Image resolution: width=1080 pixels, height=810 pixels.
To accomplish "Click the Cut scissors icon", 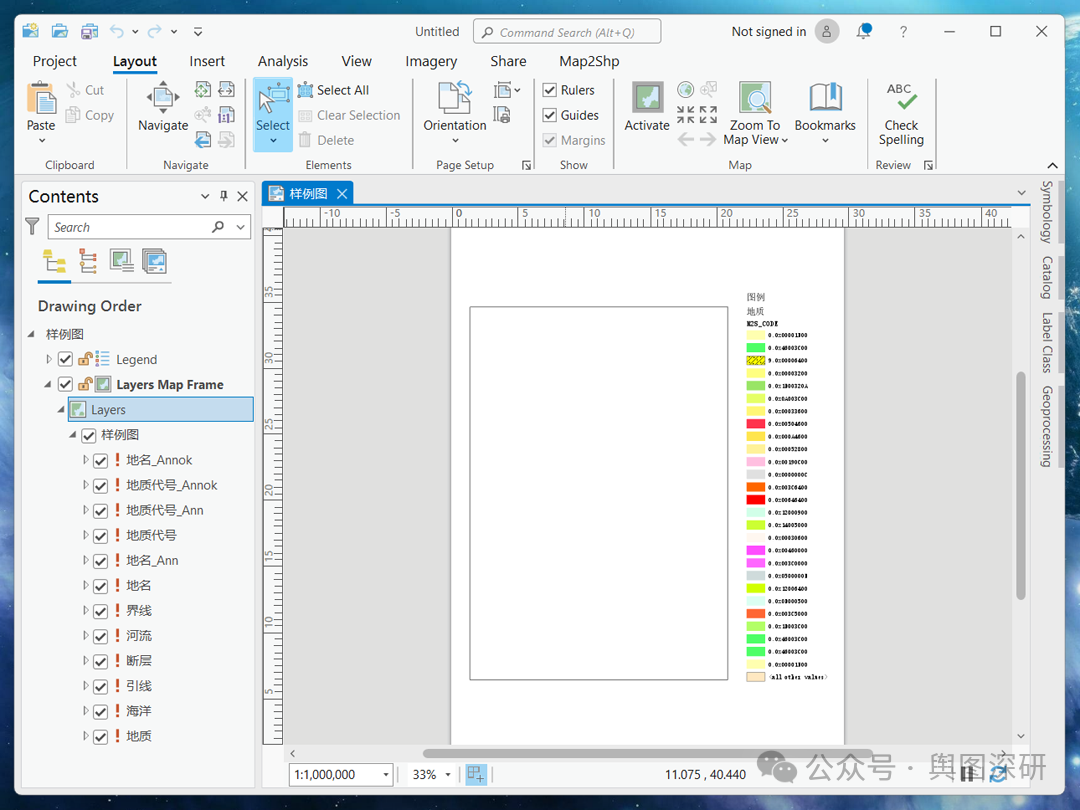I will tap(73, 90).
